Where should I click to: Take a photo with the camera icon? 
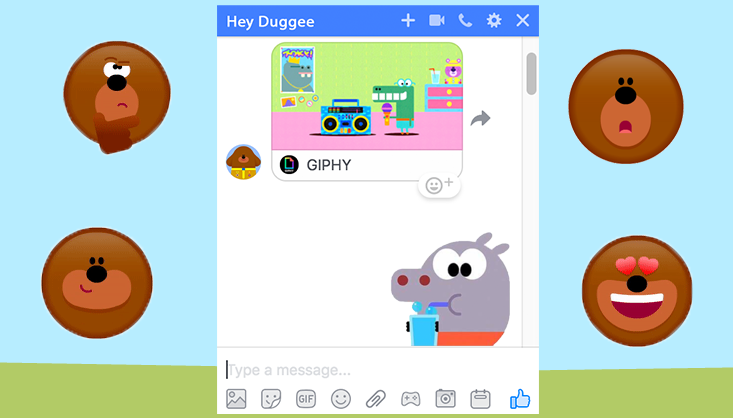click(446, 399)
